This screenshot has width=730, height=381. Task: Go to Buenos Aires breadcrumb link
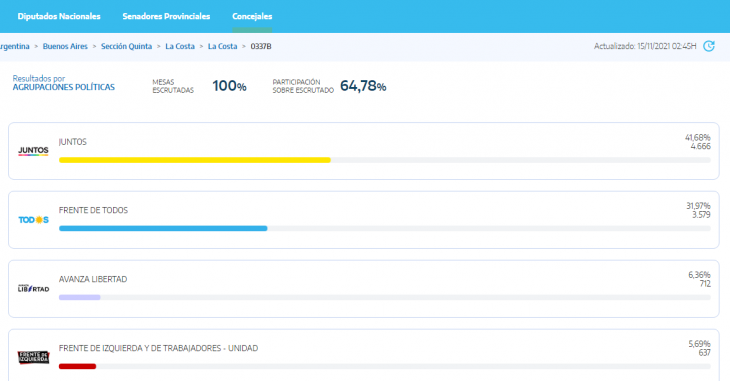pyautogui.click(x=65, y=46)
